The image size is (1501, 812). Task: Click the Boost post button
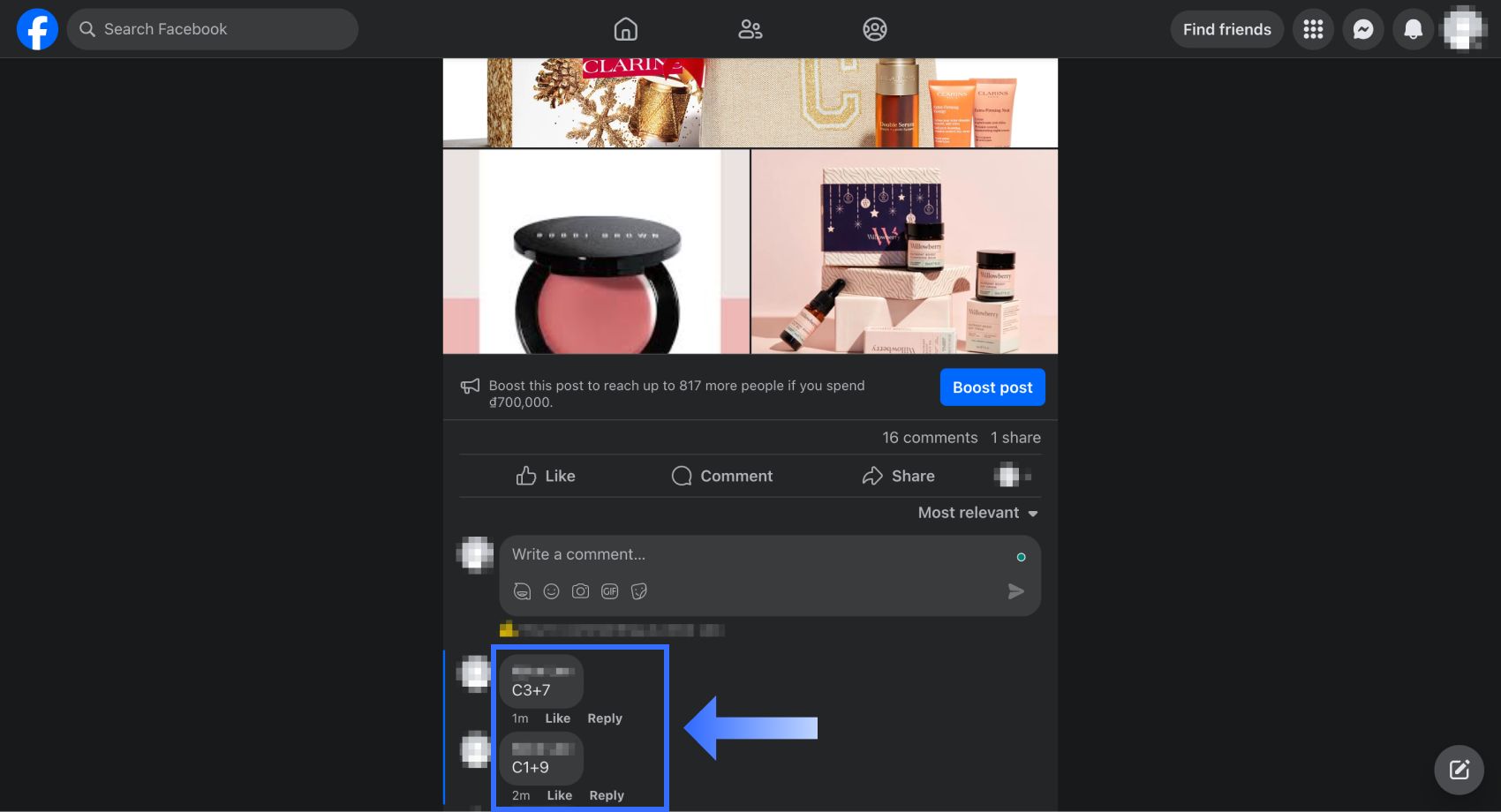[x=992, y=387]
